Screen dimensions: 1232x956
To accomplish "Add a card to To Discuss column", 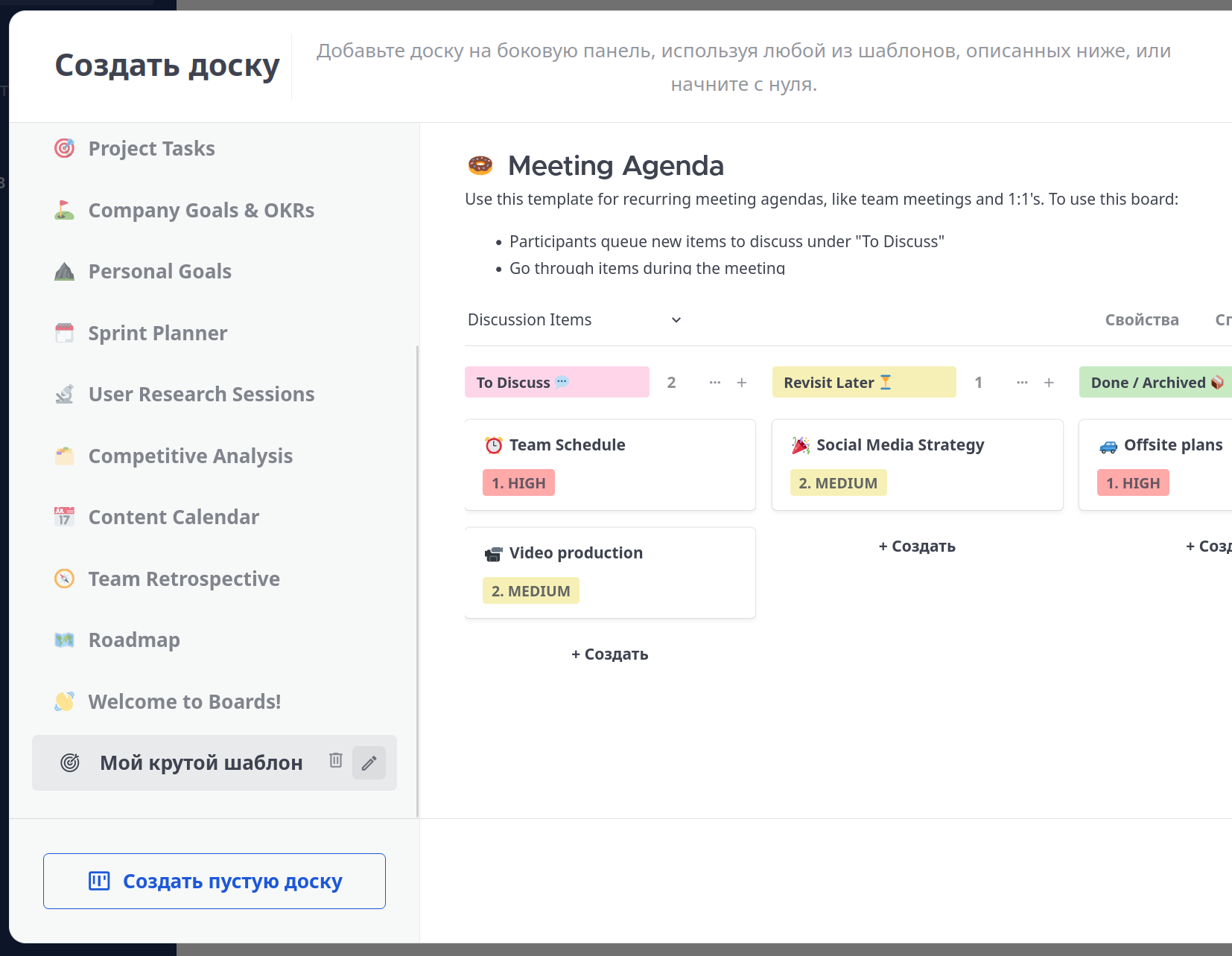I will pyautogui.click(x=742, y=383).
